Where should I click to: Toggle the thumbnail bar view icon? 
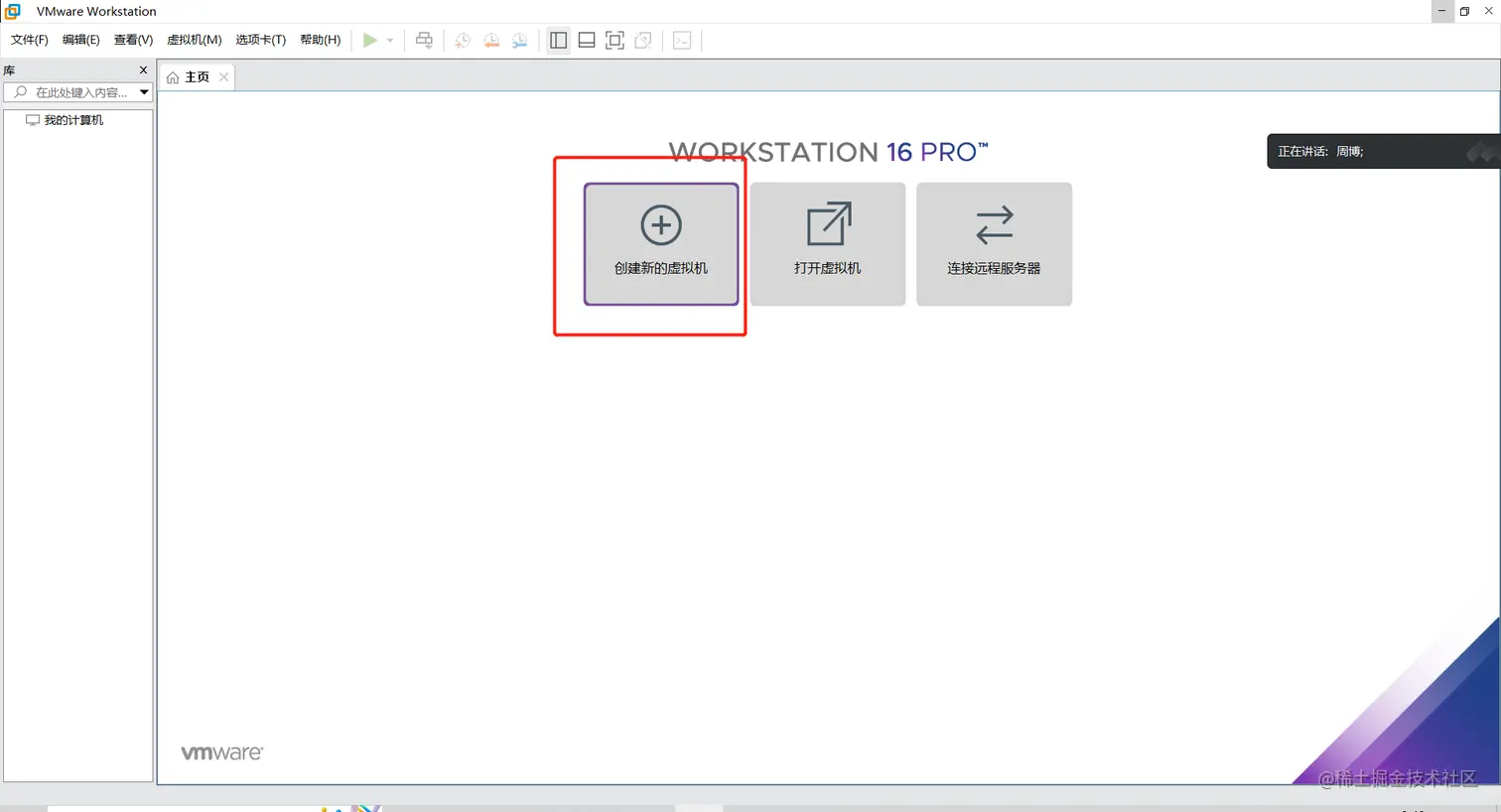tap(587, 41)
